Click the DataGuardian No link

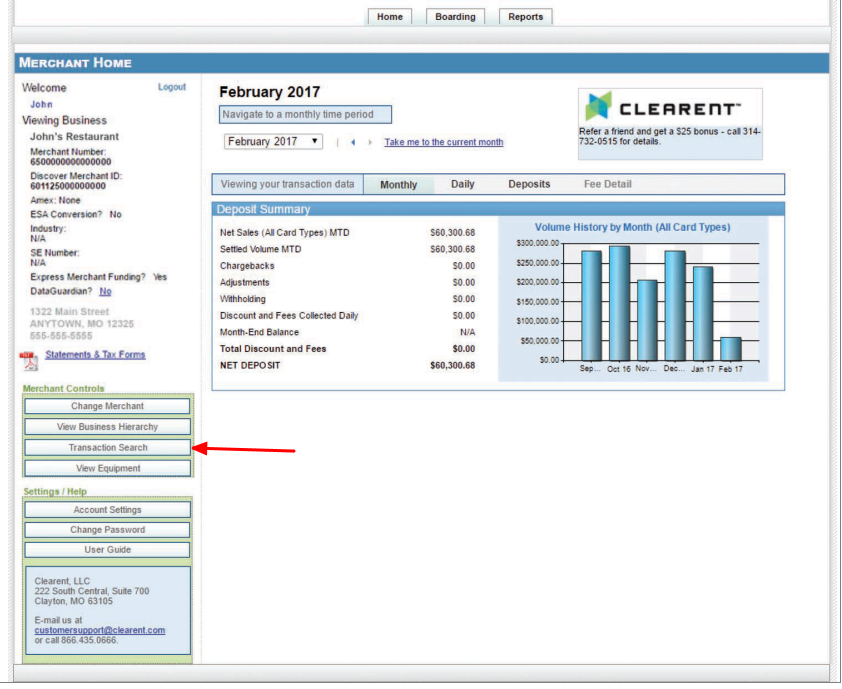[x=105, y=291]
